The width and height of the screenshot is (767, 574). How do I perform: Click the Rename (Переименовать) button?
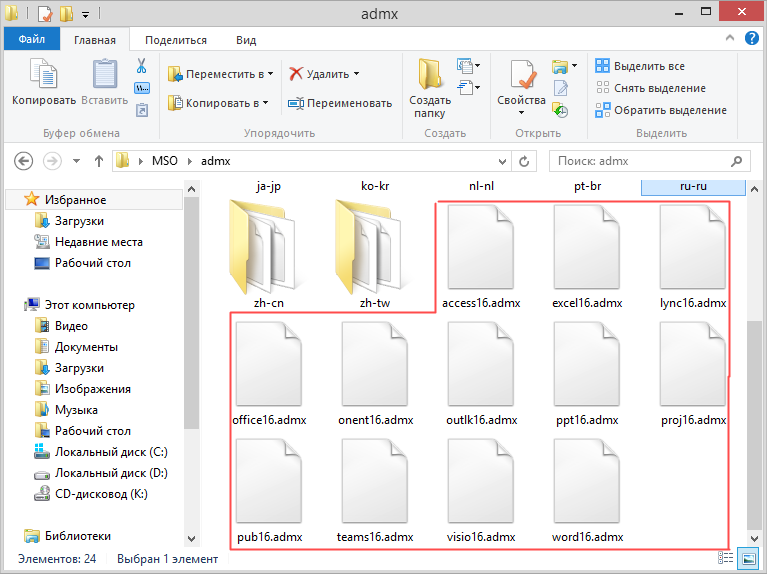coord(340,103)
